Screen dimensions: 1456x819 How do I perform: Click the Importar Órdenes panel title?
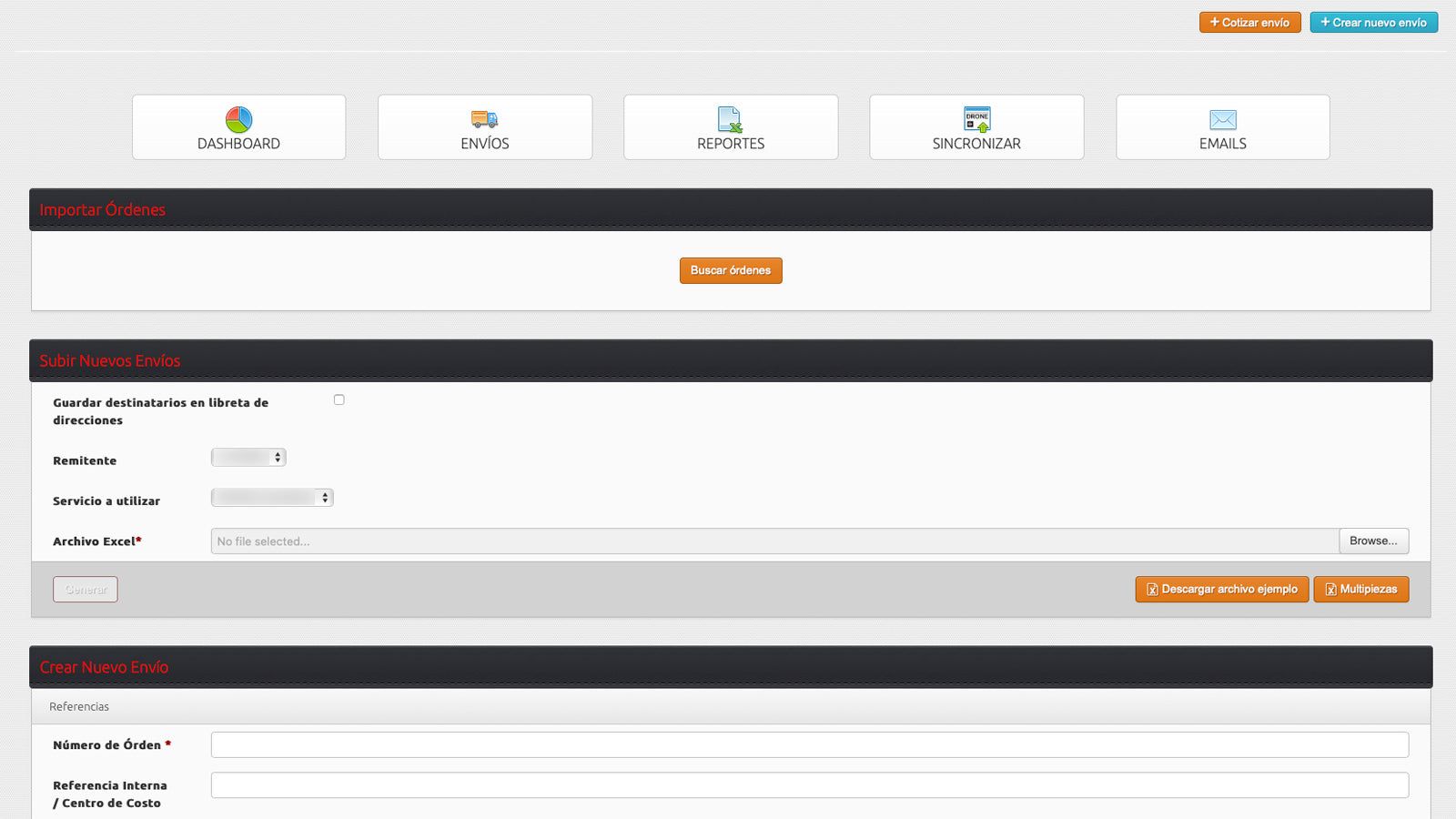click(103, 210)
